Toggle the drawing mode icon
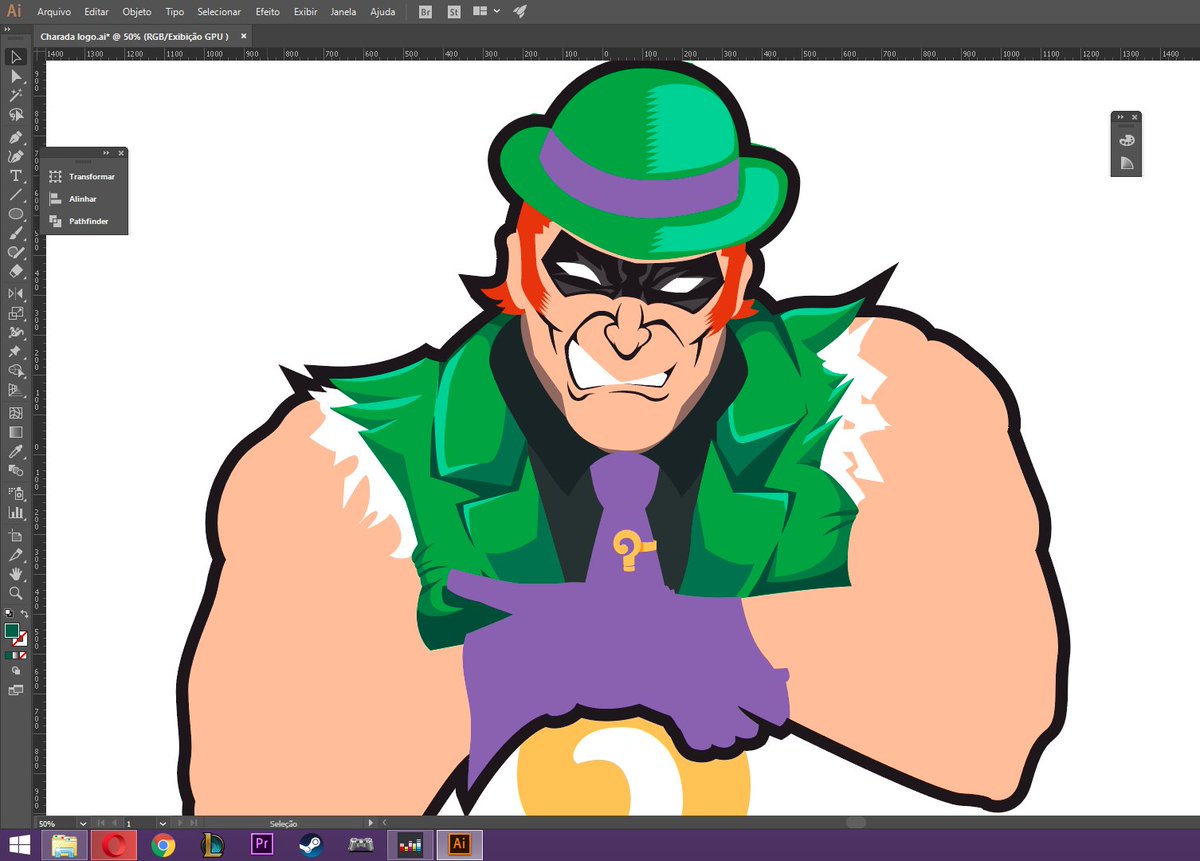 [16, 671]
